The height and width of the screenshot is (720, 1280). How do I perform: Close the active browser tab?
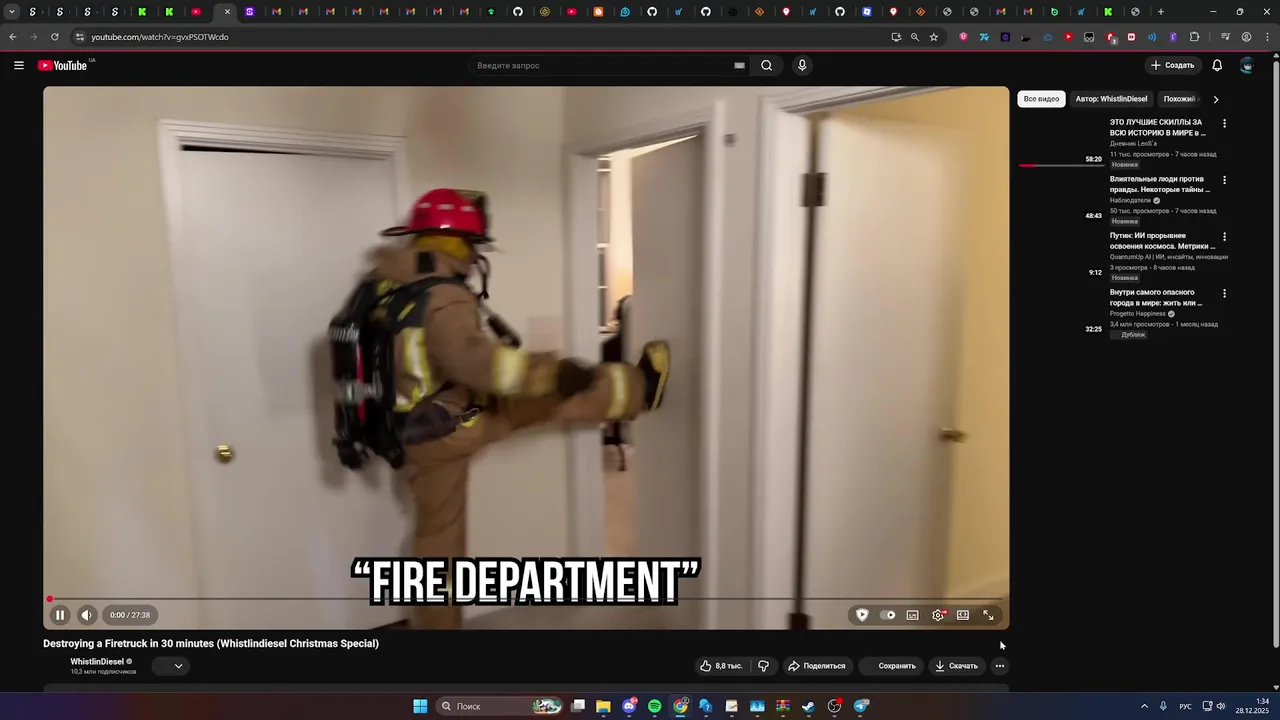click(x=227, y=12)
